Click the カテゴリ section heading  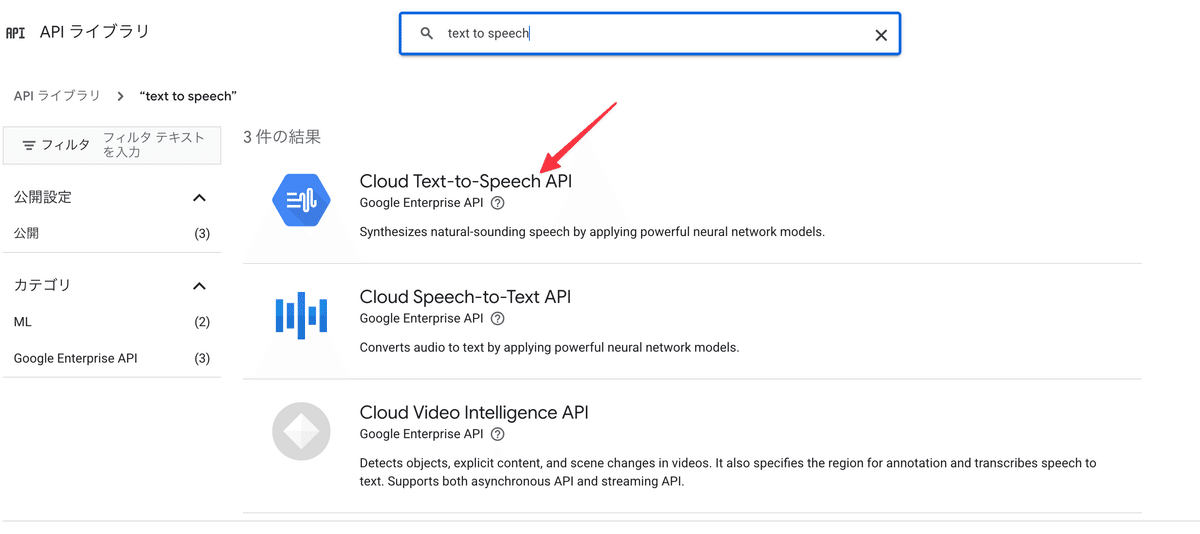pyautogui.click(x=43, y=286)
